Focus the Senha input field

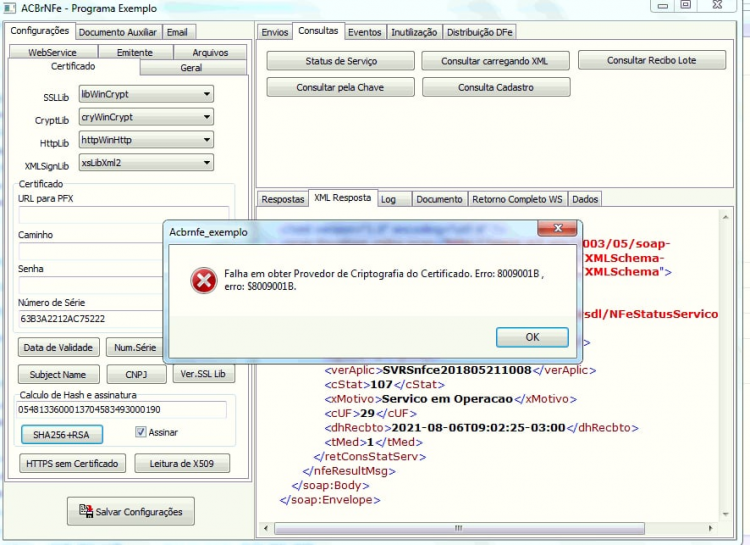(x=91, y=285)
